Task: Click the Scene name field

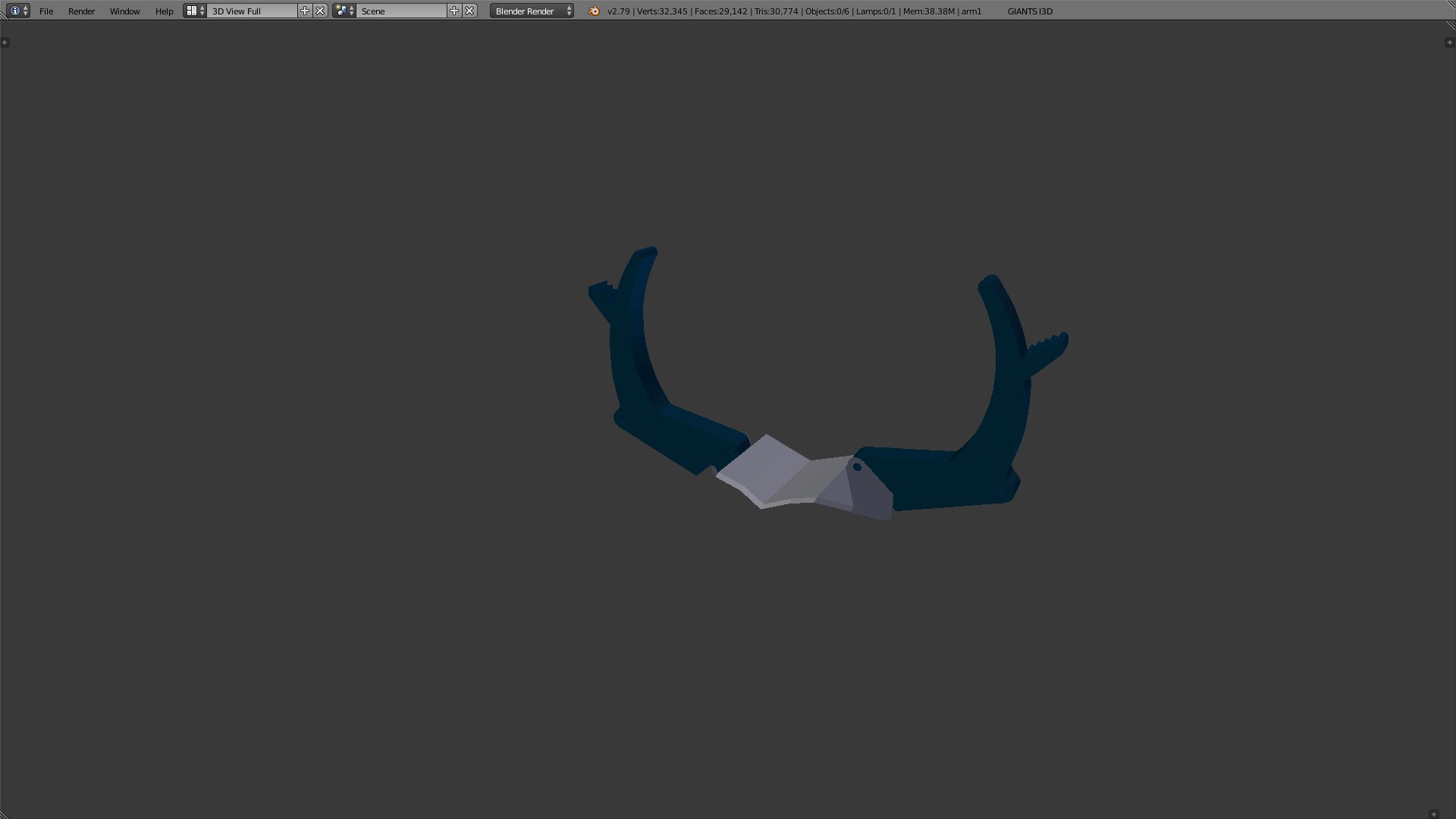Action: [x=402, y=11]
